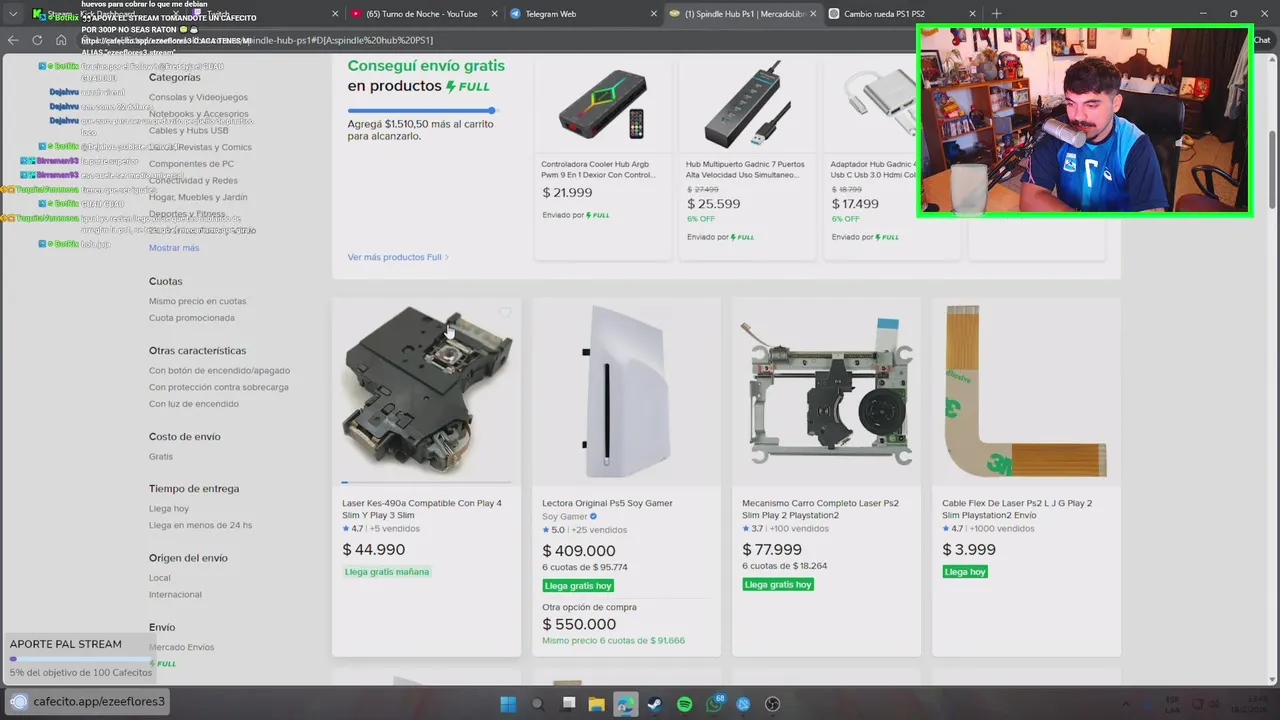Viewport: 1280px width, 720px height.
Task: Open Windows taskbar search
Action: coord(537,704)
